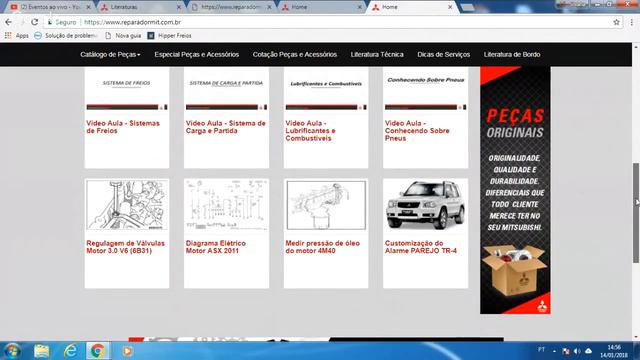Open Video Aula - Lubrificantes e Combustíveis
The height and width of the screenshot is (360, 640).
click(x=310, y=131)
